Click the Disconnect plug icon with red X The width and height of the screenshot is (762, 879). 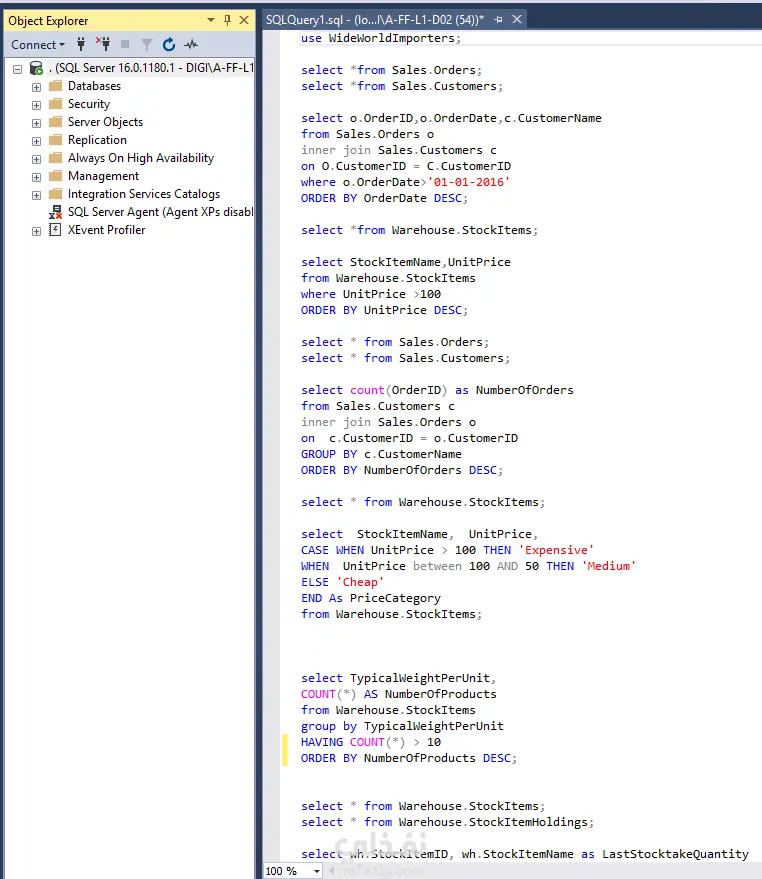pos(103,44)
